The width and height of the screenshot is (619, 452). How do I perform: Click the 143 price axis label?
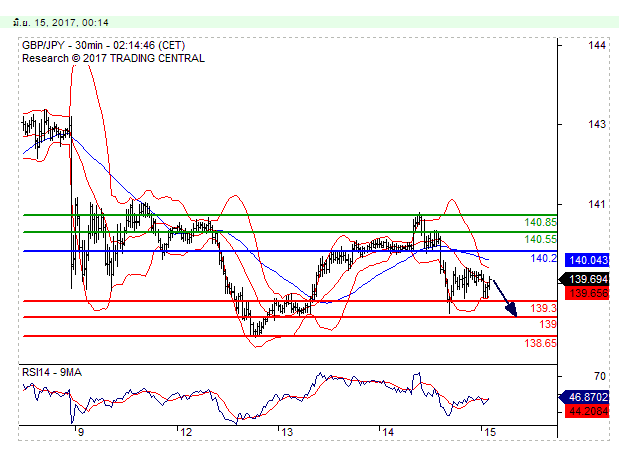tap(596, 124)
